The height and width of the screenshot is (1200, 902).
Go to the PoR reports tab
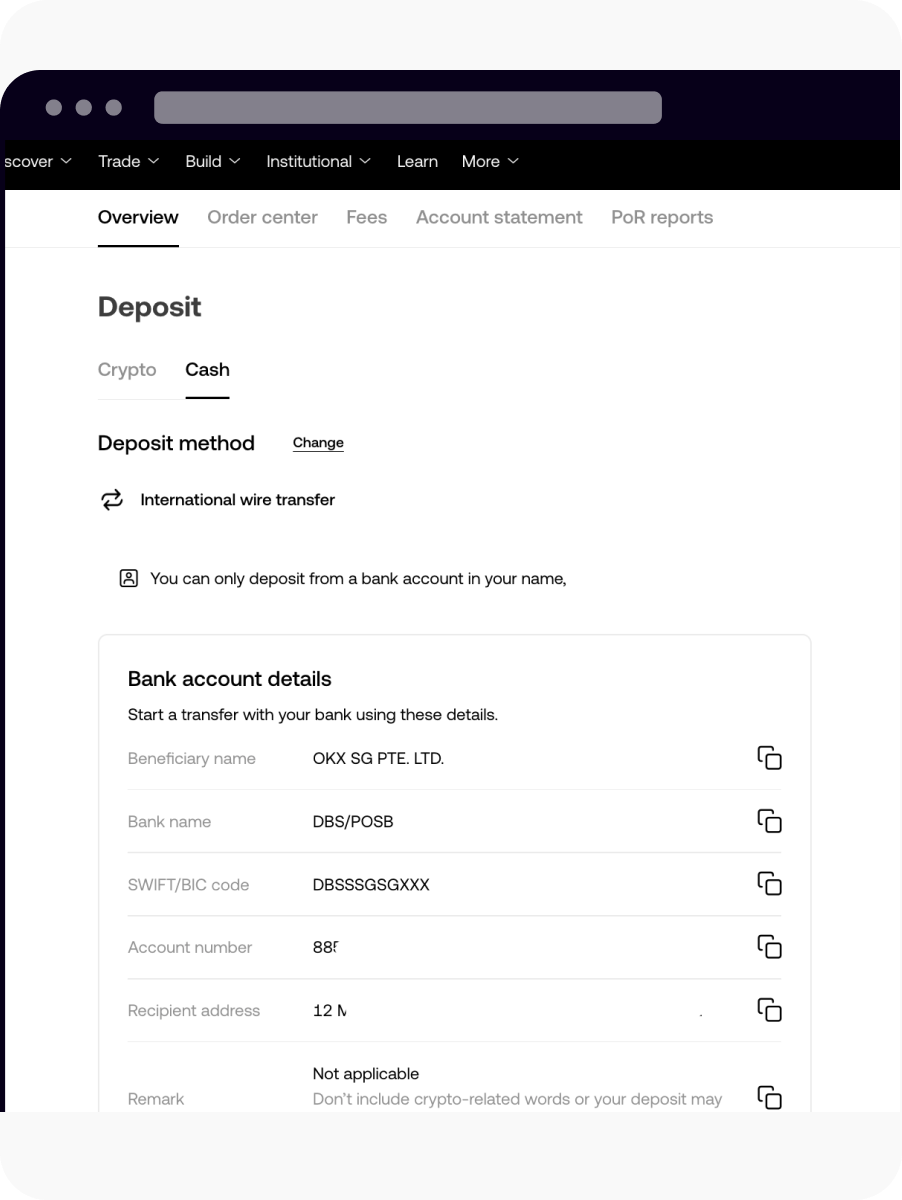point(662,217)
